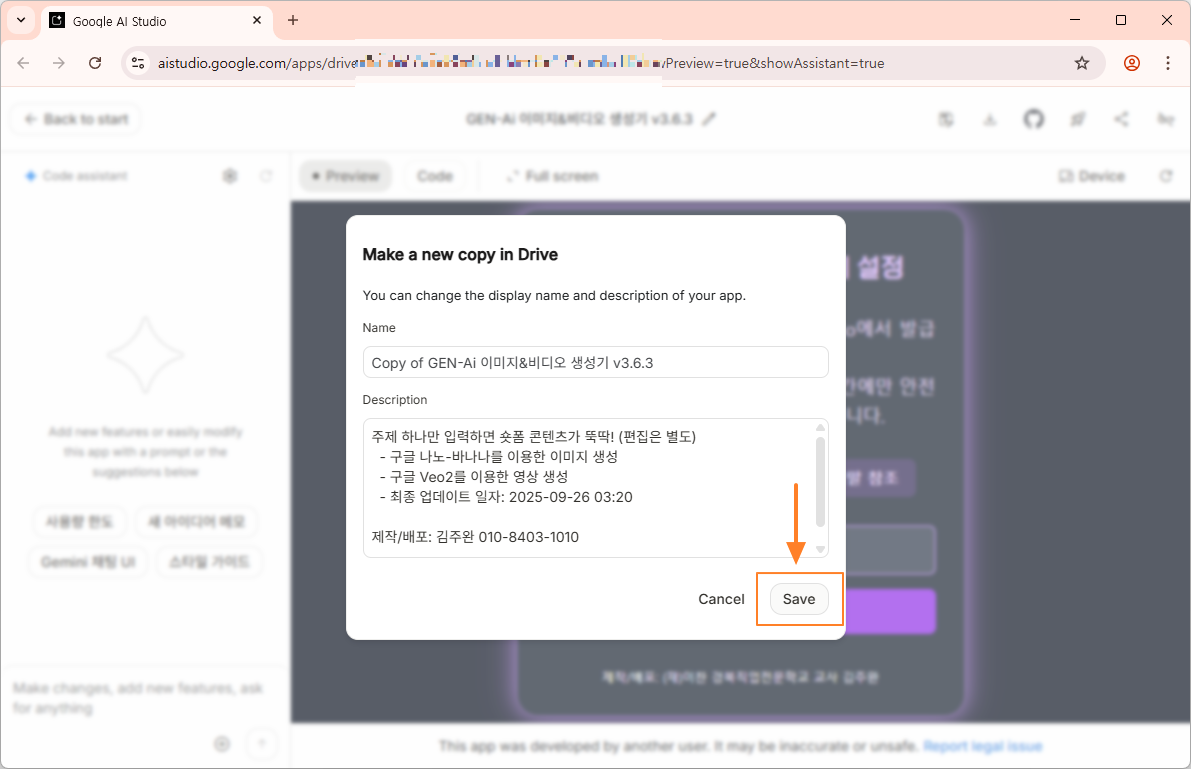This screenshot has height=769, width=1191.
Task: View site information icon in address bar
Action: [x=137, y=63]
